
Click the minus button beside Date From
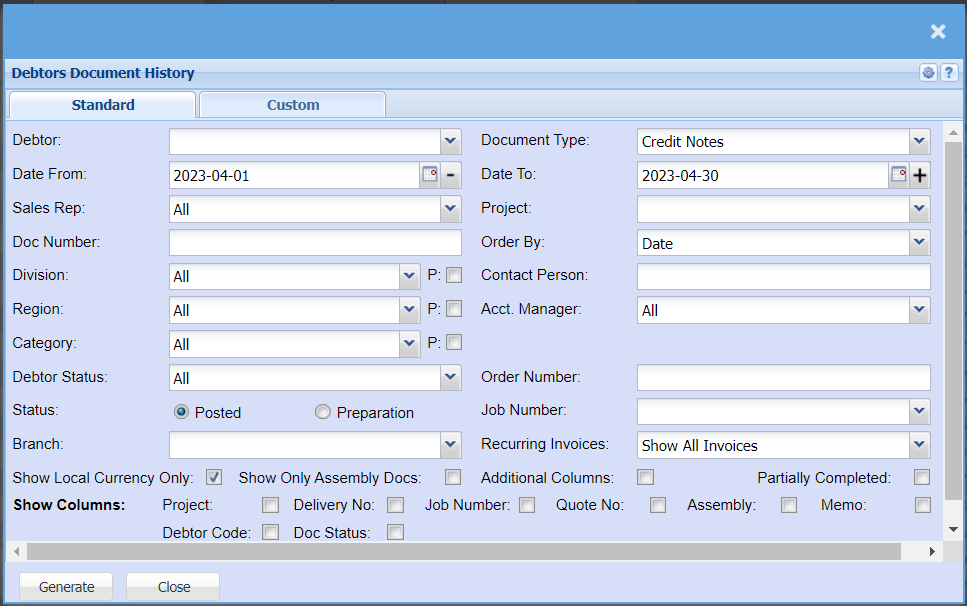point(450,175)
